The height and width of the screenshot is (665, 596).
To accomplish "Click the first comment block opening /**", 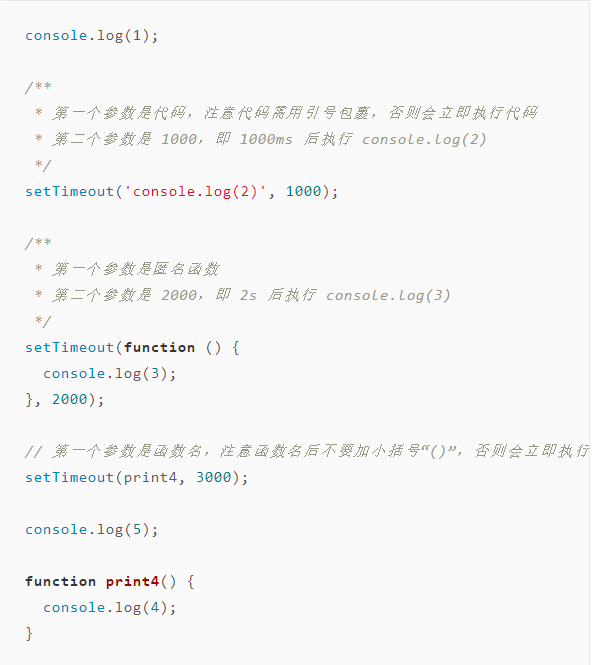I will (38, 87).
